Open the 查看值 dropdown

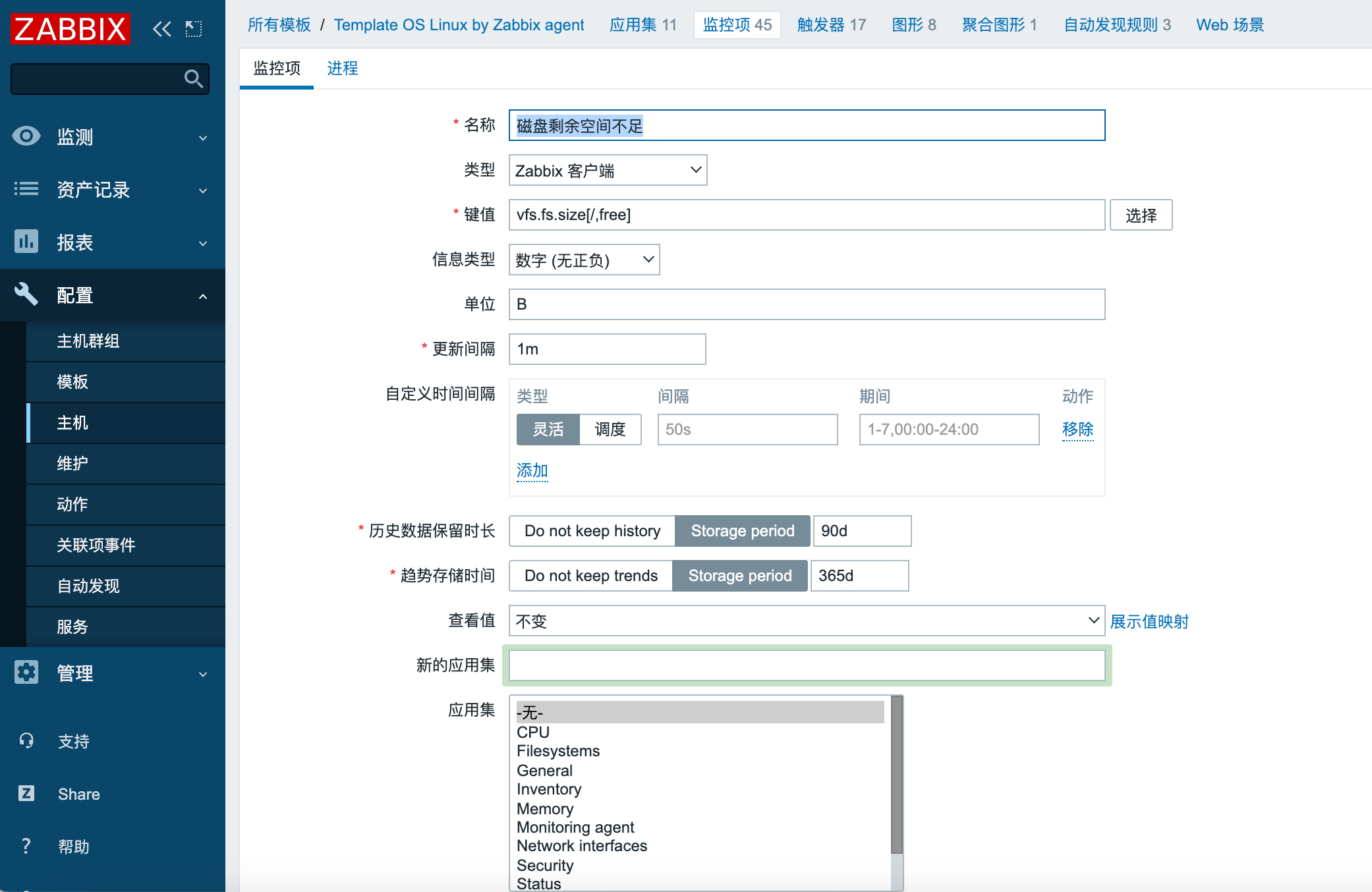(807, 621)
